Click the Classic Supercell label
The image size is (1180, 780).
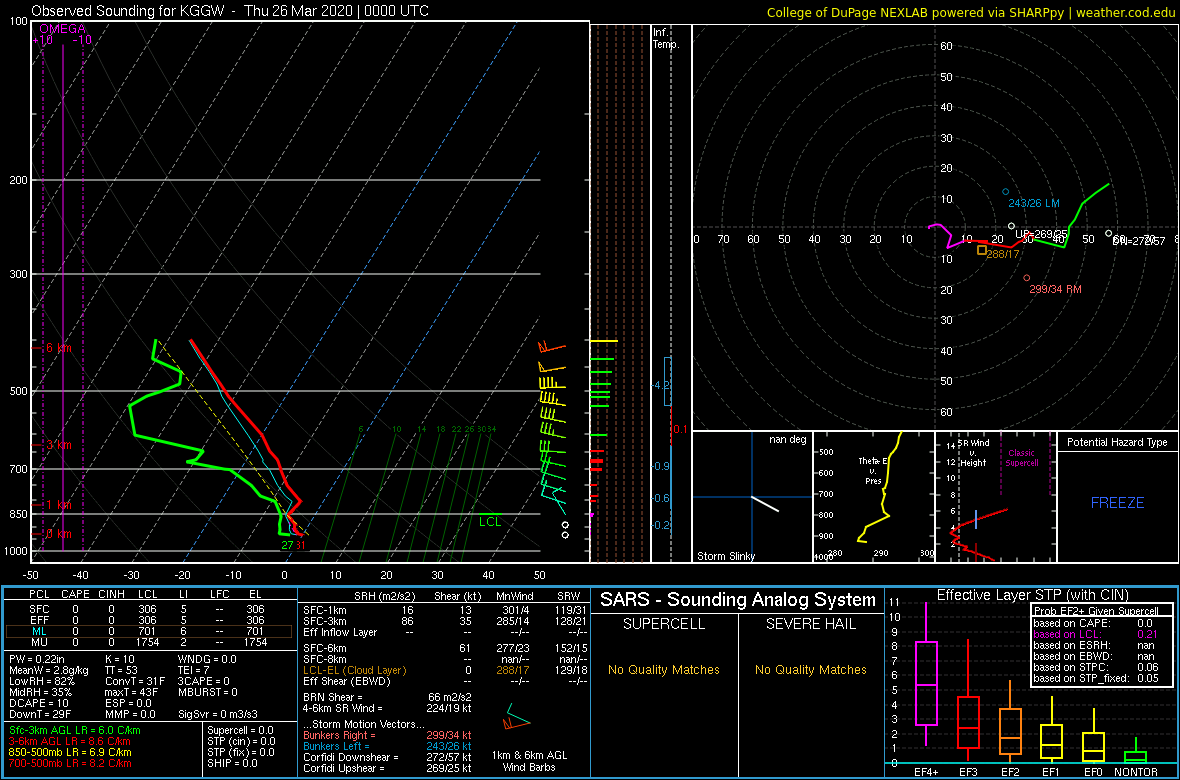coord(1020,458)
